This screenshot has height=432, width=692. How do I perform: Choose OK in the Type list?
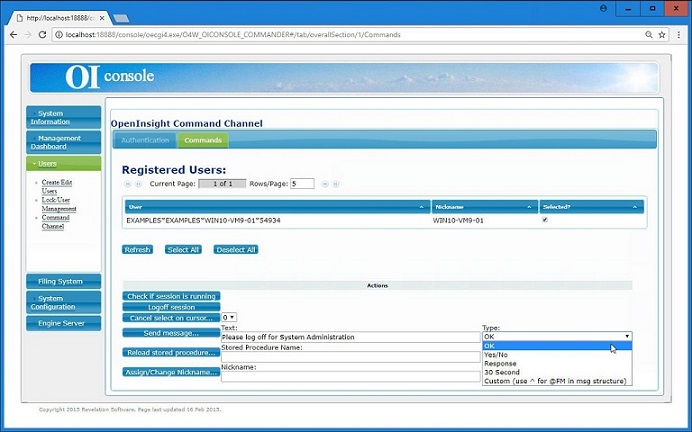click(557, 346)
